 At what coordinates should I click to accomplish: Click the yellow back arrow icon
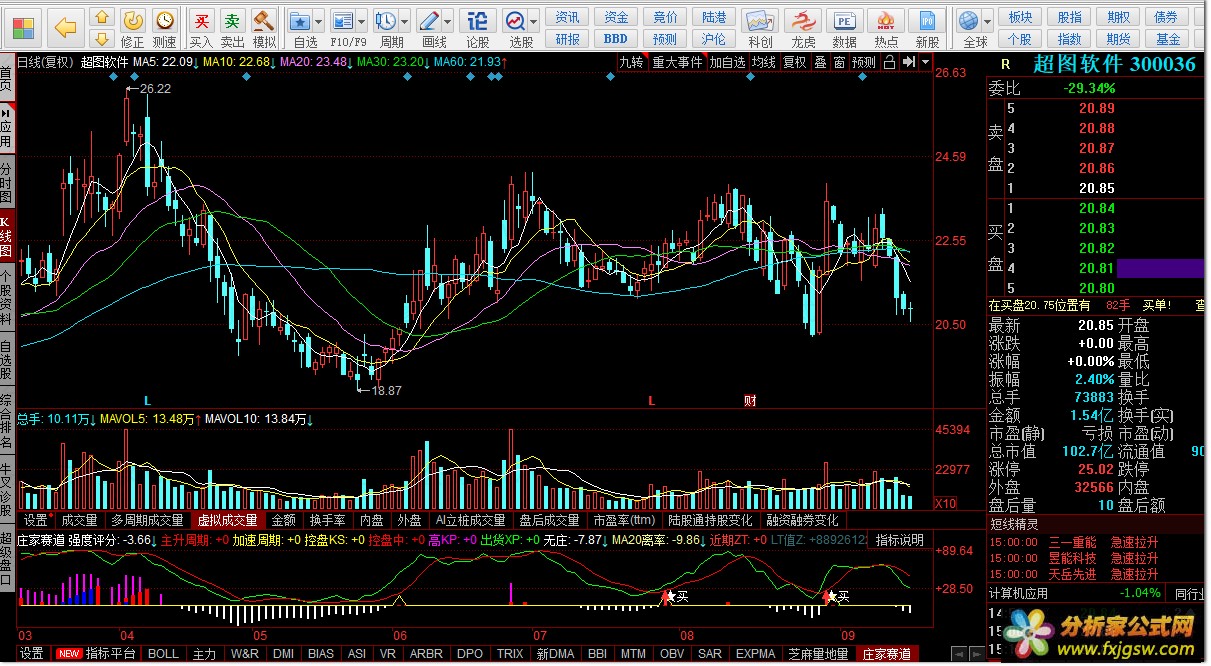click(x=66, y=27)
